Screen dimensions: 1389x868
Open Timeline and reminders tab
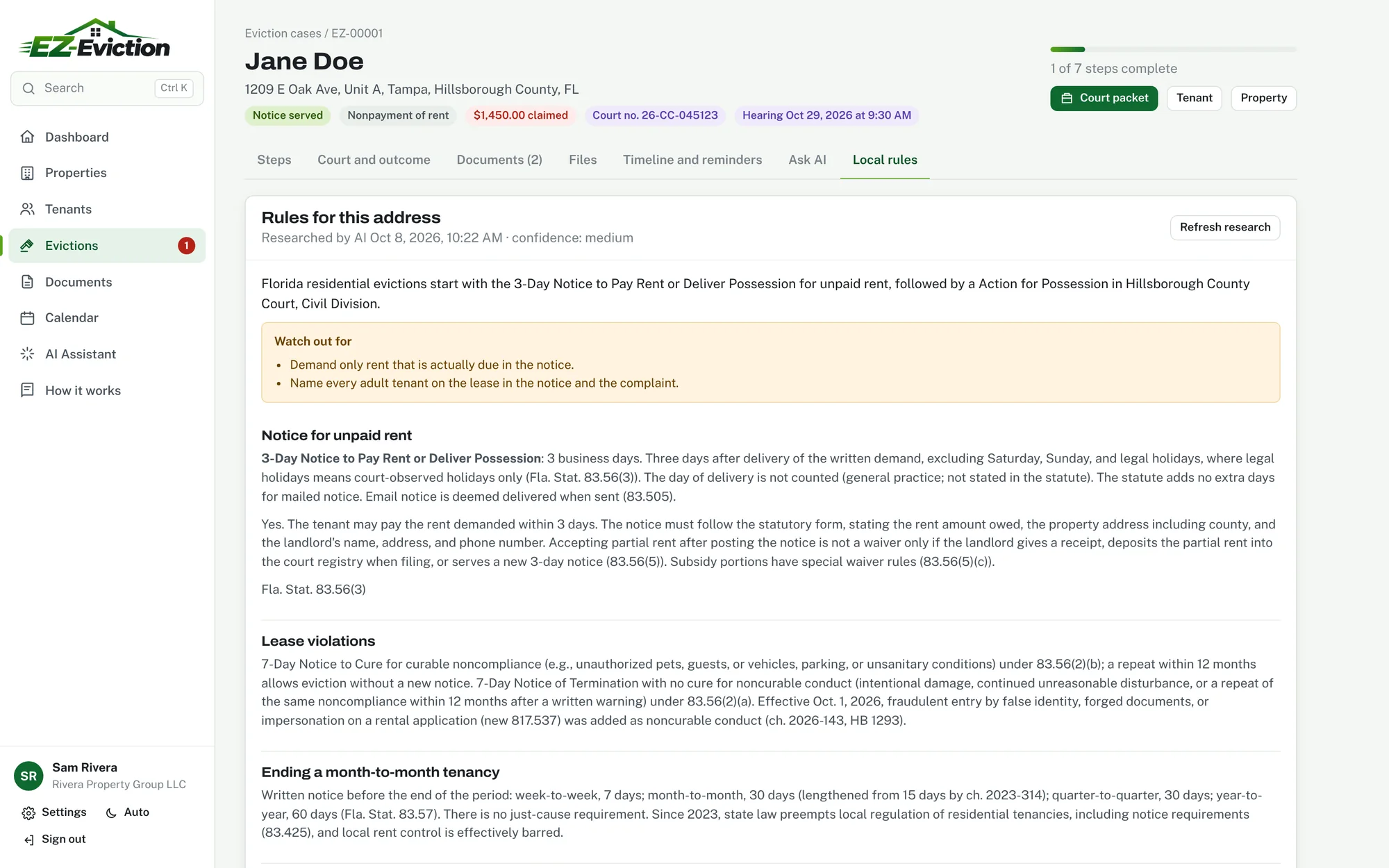tap(692, 160)
